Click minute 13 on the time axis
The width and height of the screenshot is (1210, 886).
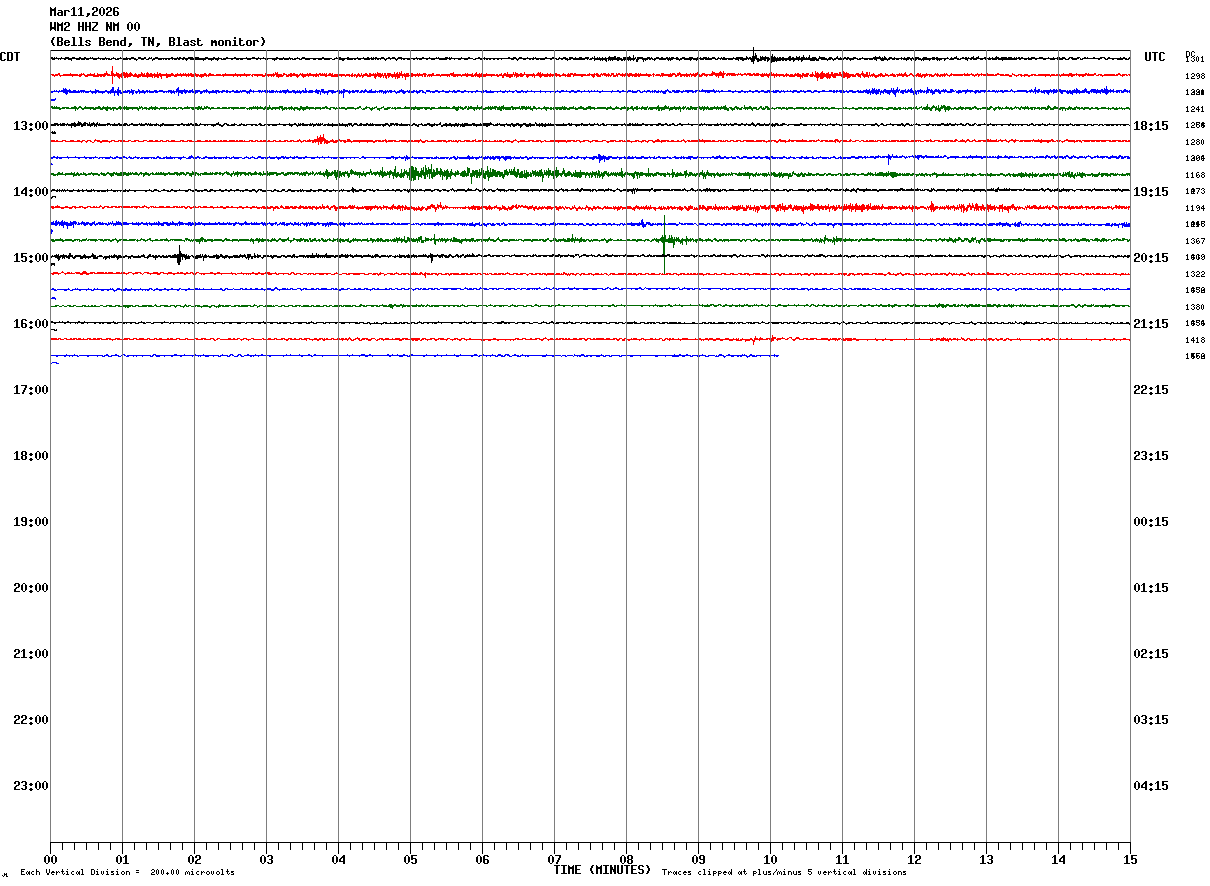pyautogui.click(x=986, y=860)
